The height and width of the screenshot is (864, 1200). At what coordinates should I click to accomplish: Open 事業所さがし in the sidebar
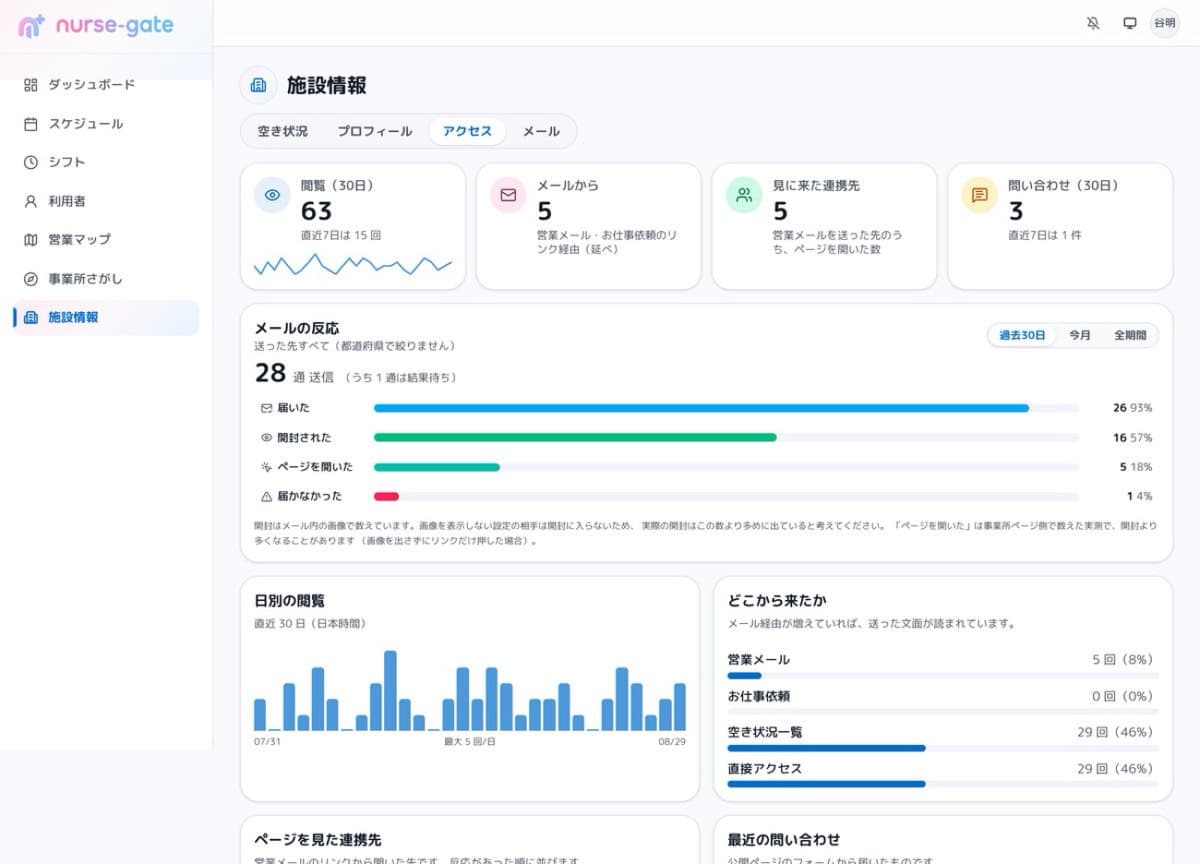pyautogui.click(x=106, y=279)
